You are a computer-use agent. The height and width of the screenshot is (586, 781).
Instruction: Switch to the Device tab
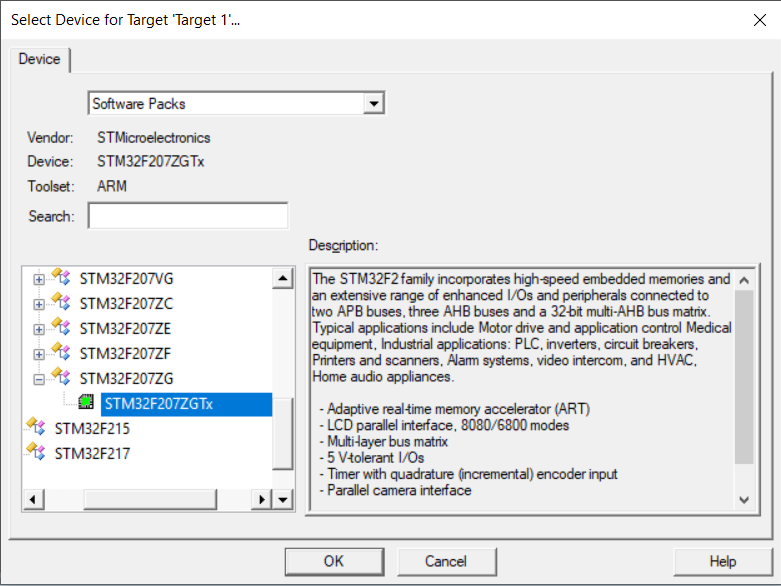click(x=39, y=59)
